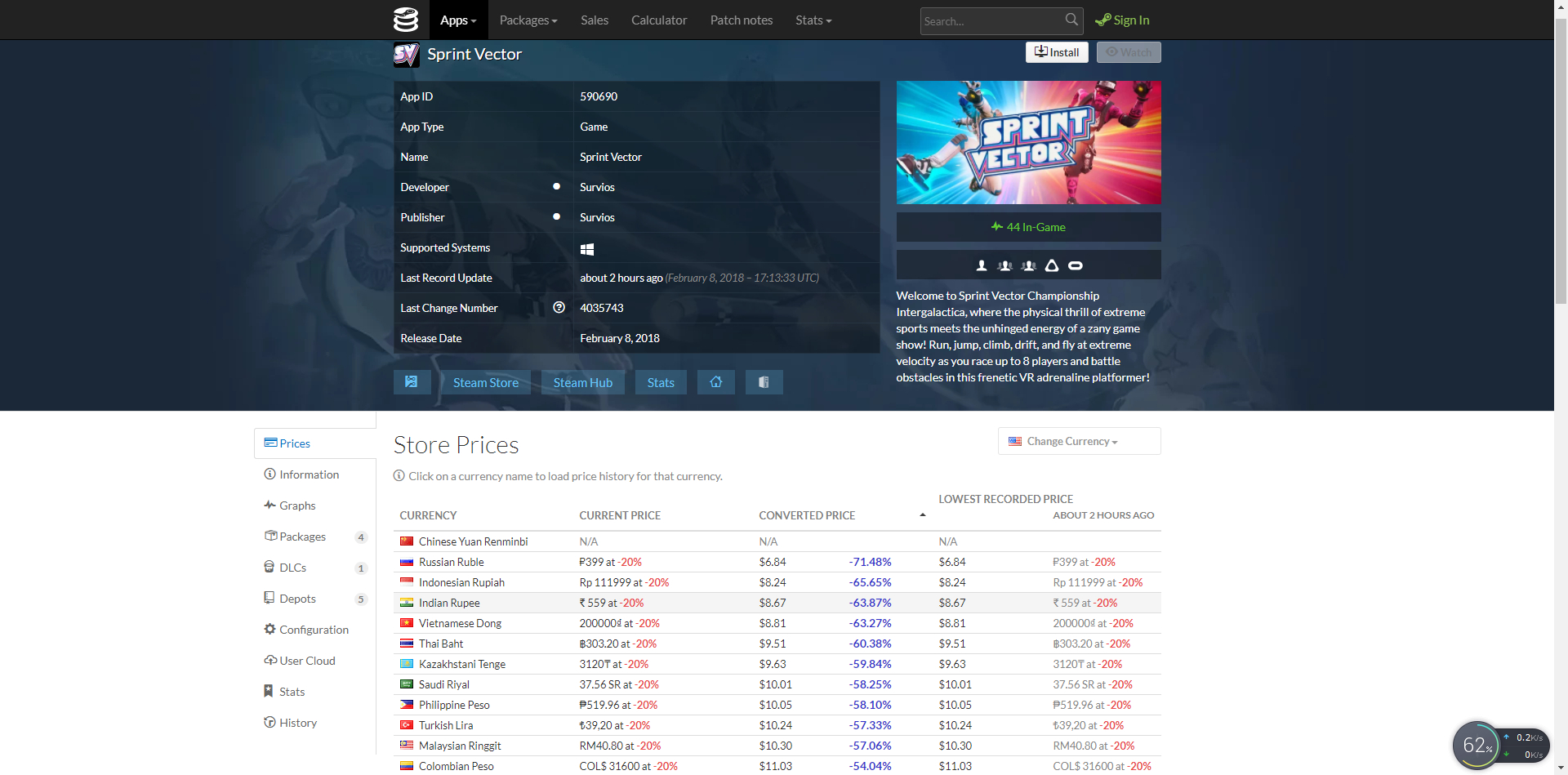The image size is (1568, 775).
Task: Click the first icon button left of Steam Store
Action: (412, 382)
